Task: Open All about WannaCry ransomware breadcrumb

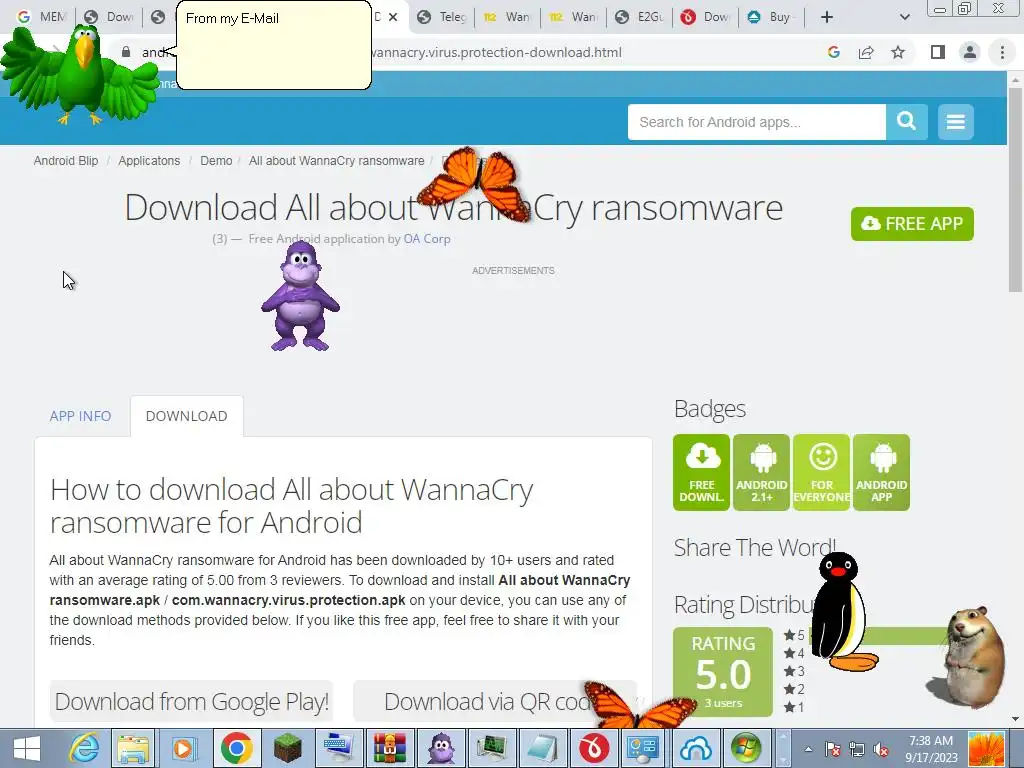Action: point(336,161)
